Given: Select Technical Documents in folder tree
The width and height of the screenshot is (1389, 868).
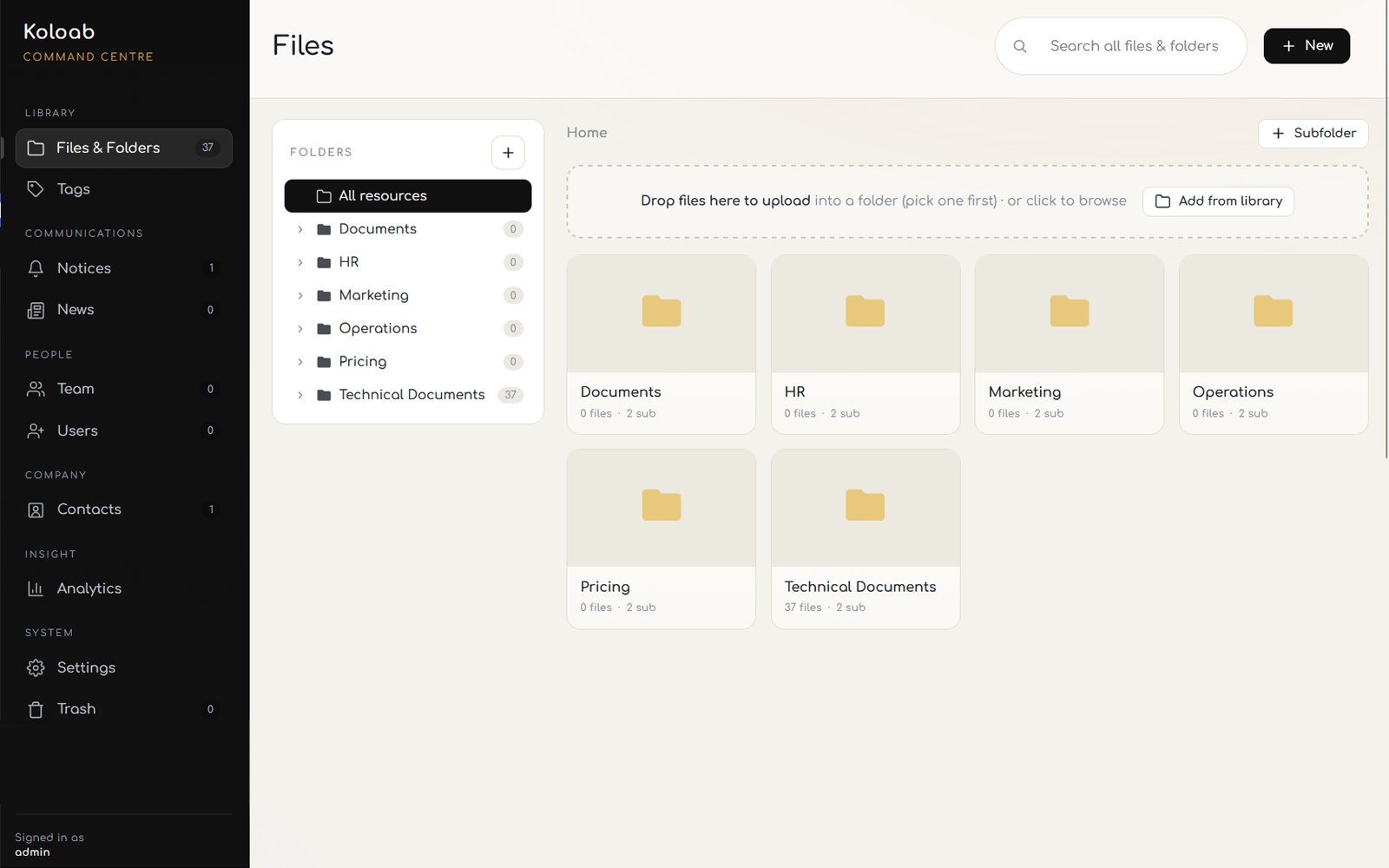Looking at the screenshot, I should coord(408,395).
